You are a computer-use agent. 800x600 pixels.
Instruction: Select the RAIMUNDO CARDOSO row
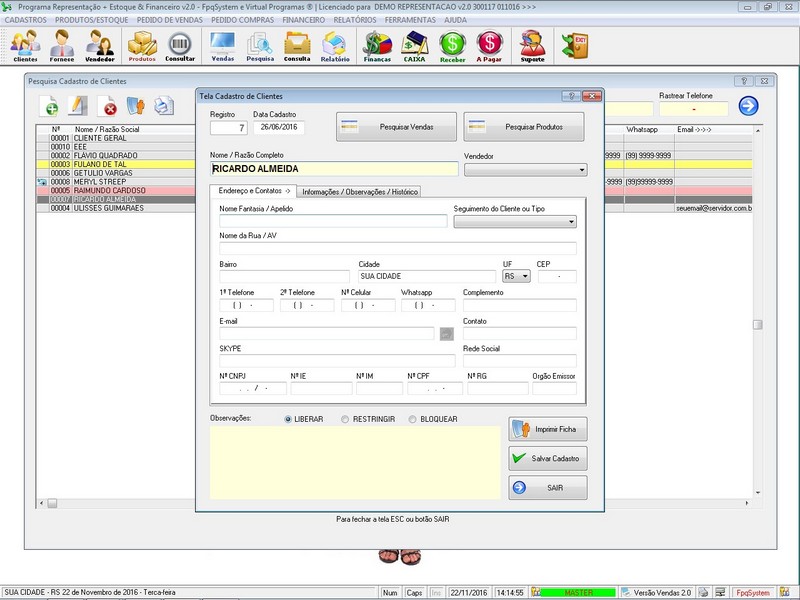tap(116, 190)
